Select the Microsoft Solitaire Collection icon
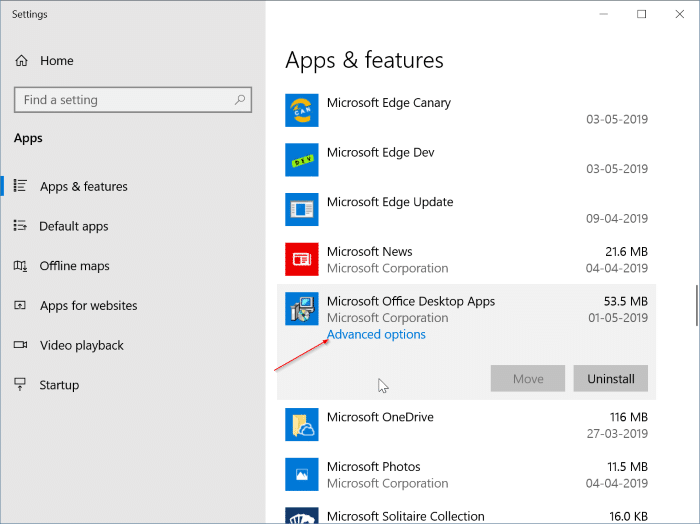 (x=302, y=516)
